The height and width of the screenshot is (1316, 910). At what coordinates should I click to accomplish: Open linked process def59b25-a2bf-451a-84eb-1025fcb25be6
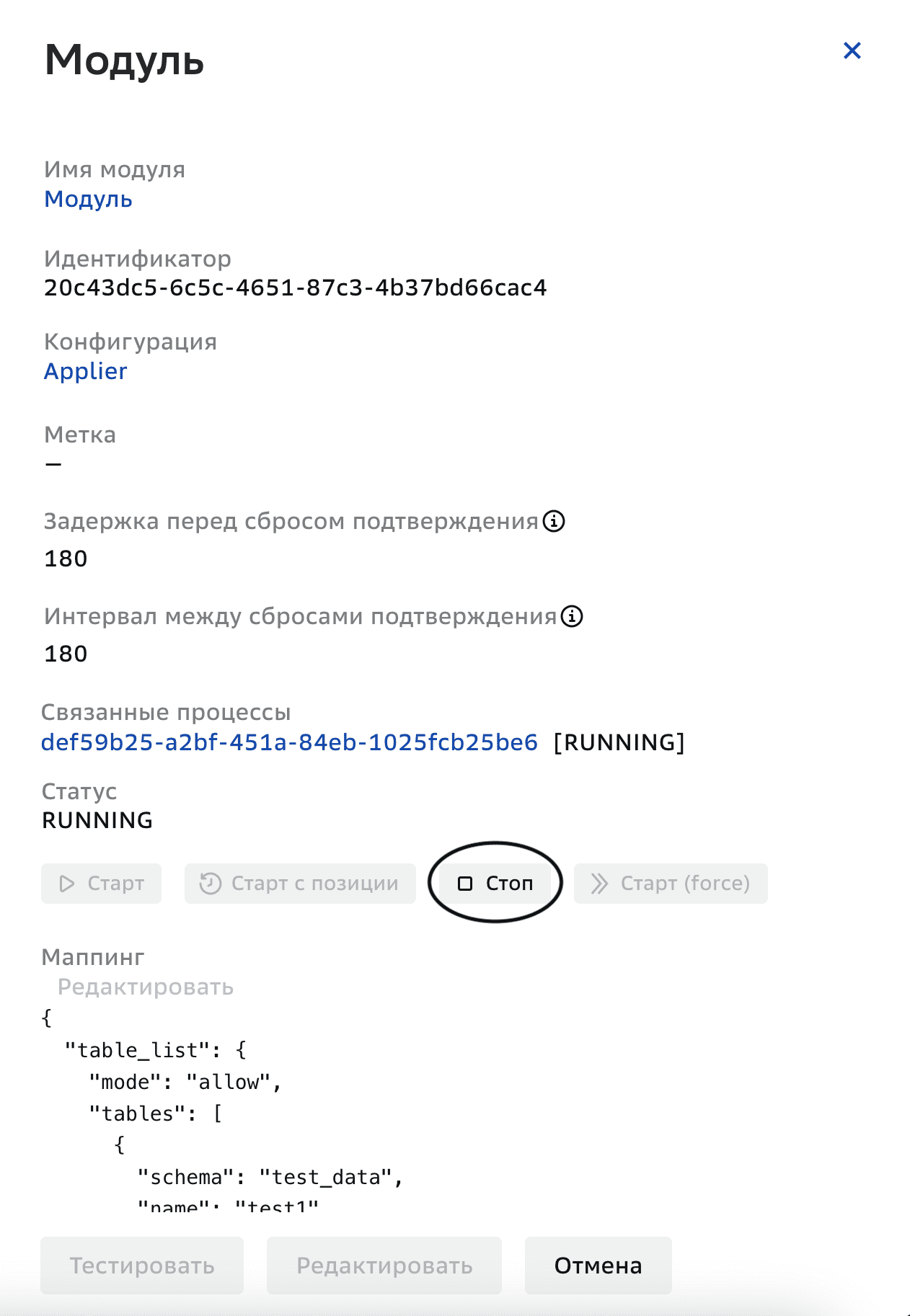[289, 742]
